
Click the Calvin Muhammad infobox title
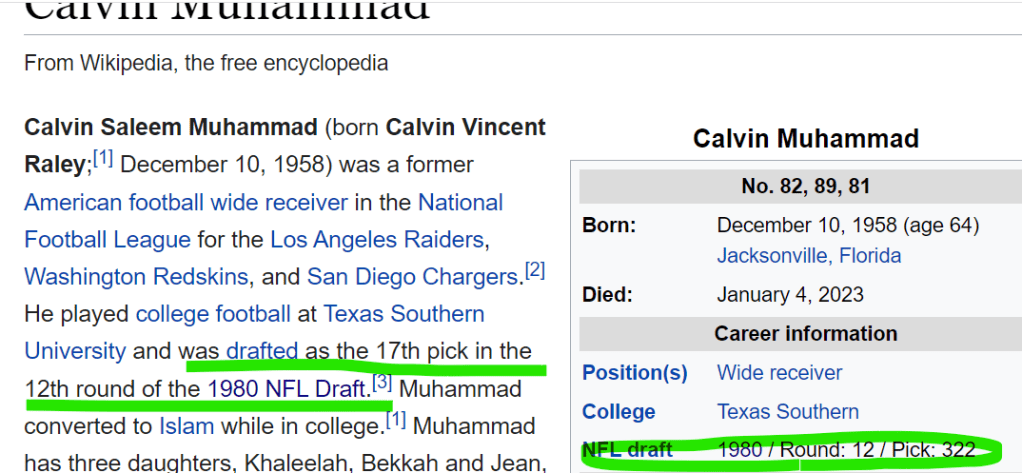(x=805, y=138)
